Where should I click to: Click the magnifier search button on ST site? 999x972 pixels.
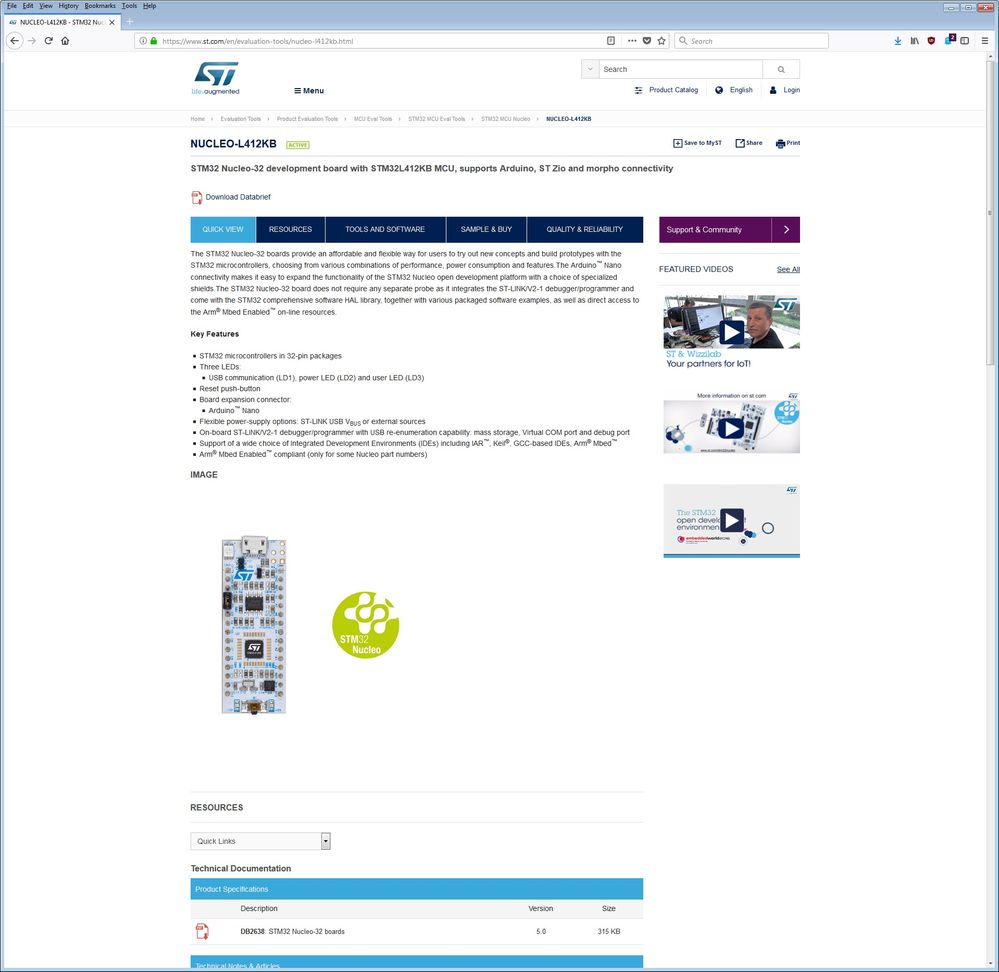781,69
